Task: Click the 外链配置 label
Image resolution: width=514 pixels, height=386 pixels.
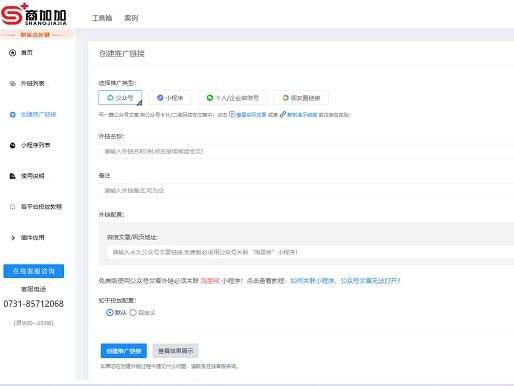Action: [111, 215]
